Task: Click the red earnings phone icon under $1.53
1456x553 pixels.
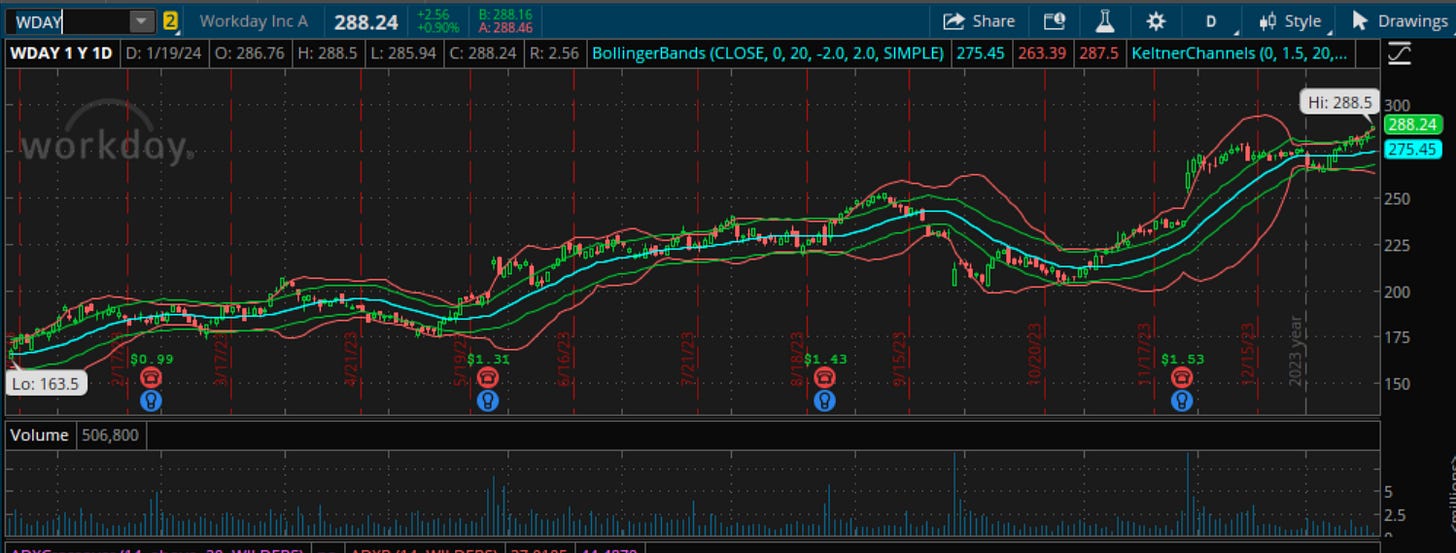Action: tap(1182, 377)
